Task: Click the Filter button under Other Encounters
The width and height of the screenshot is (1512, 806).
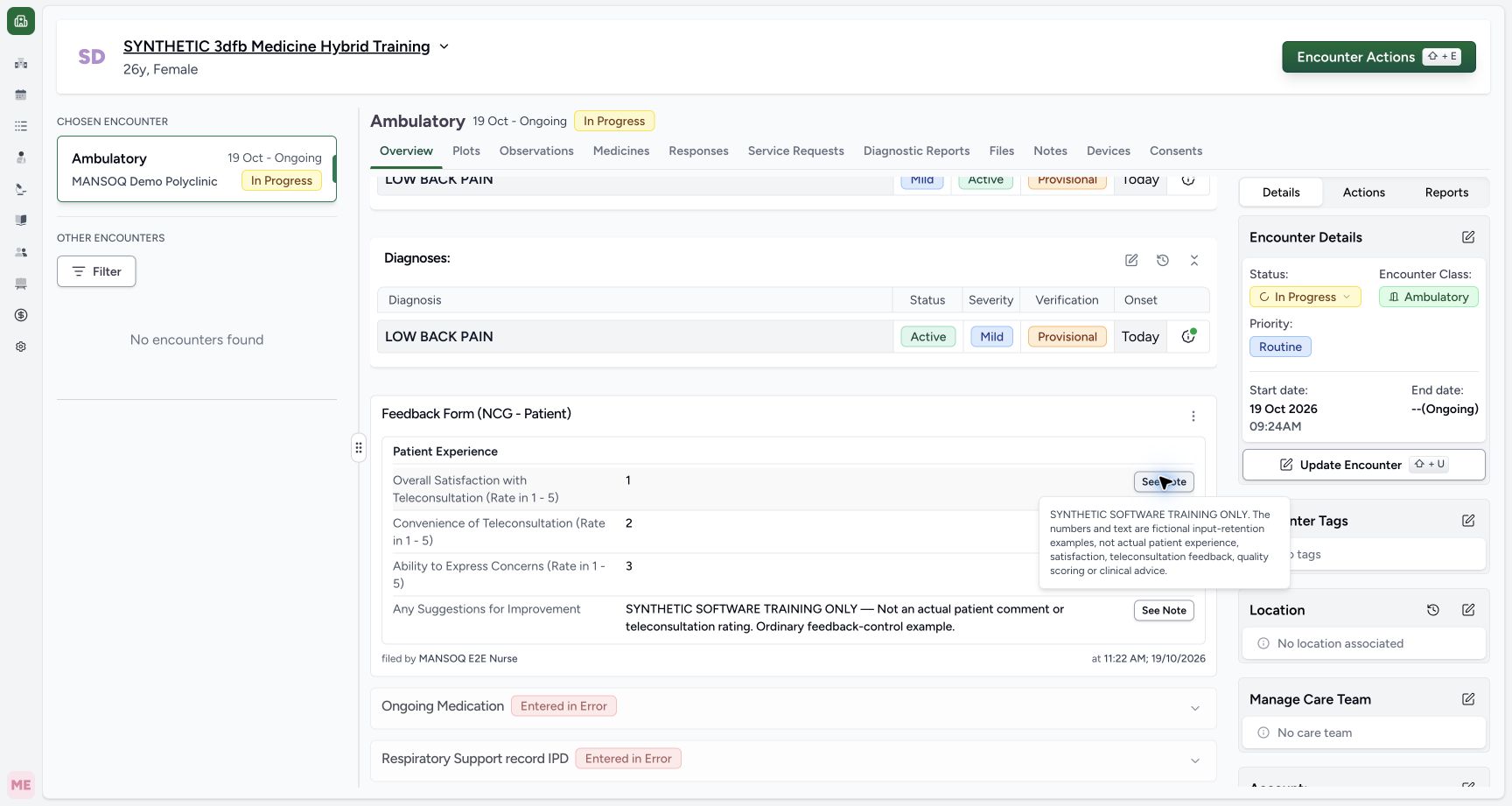Action: click(x=96, y=271)
